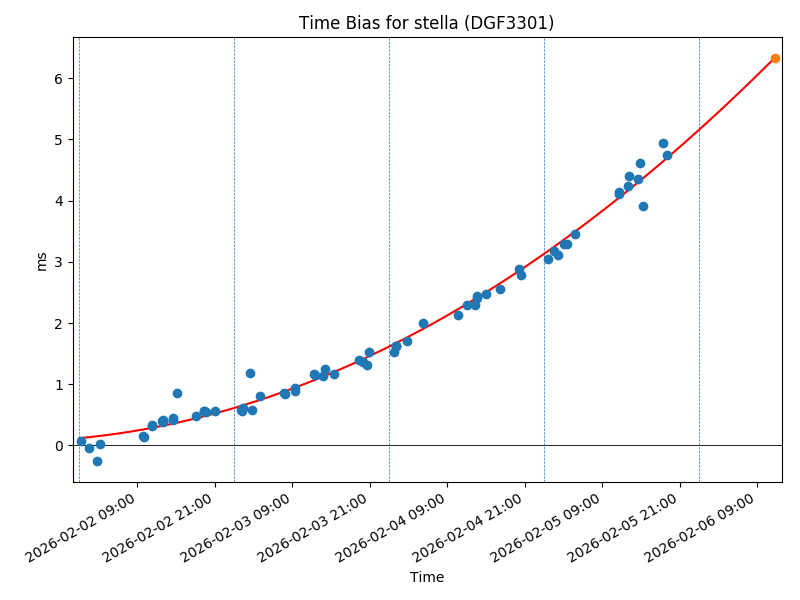Click the 'Time' x-axis label

click(x=427, y=577)
